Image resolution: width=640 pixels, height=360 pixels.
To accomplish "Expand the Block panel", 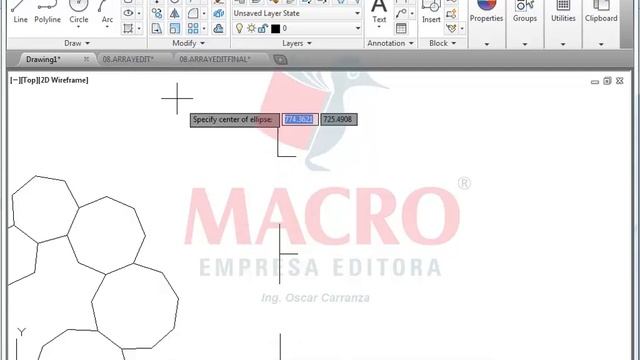I will click(442, 43).
